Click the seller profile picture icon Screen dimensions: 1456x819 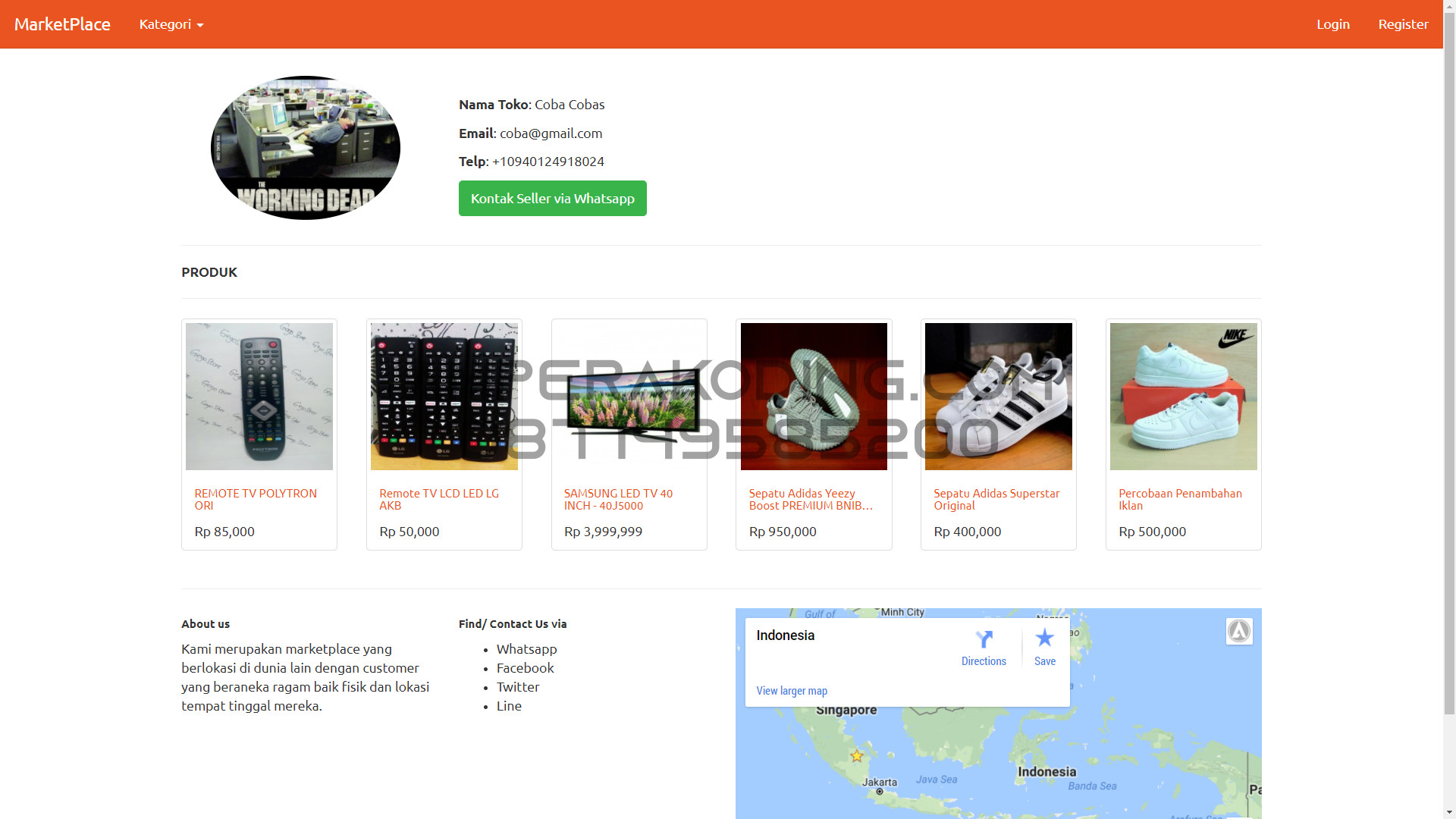305,148
